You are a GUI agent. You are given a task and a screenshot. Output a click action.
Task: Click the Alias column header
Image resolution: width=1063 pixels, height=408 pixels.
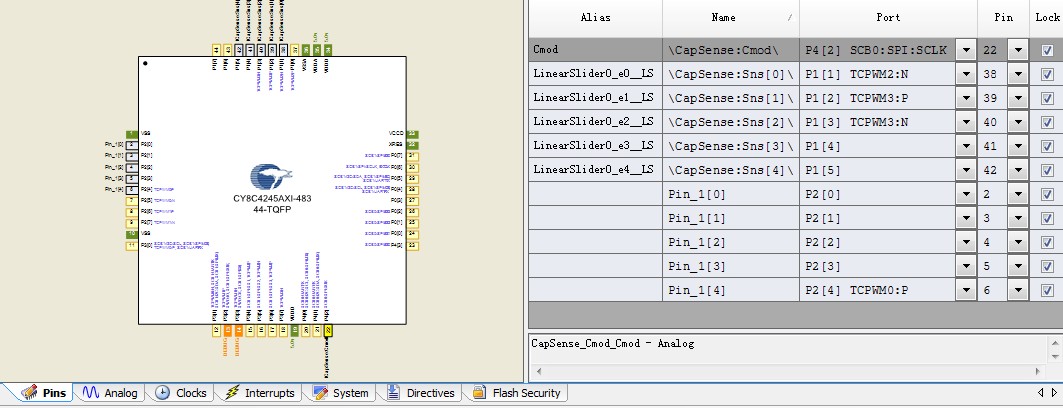tap(594, 17)
